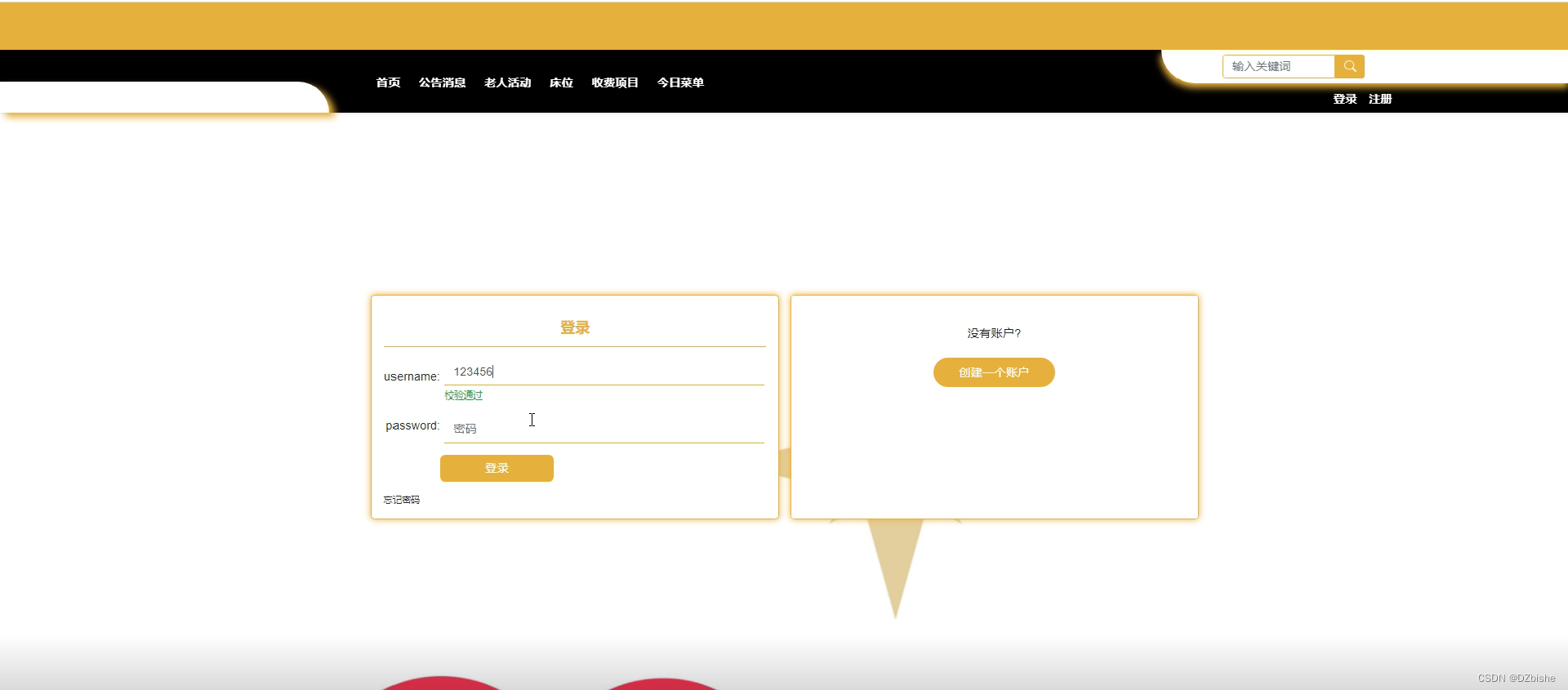The height and width of the screenshot is (690, 1568).
Task: Open the 公告消息 nav item
Action: [x=442, y=82]
